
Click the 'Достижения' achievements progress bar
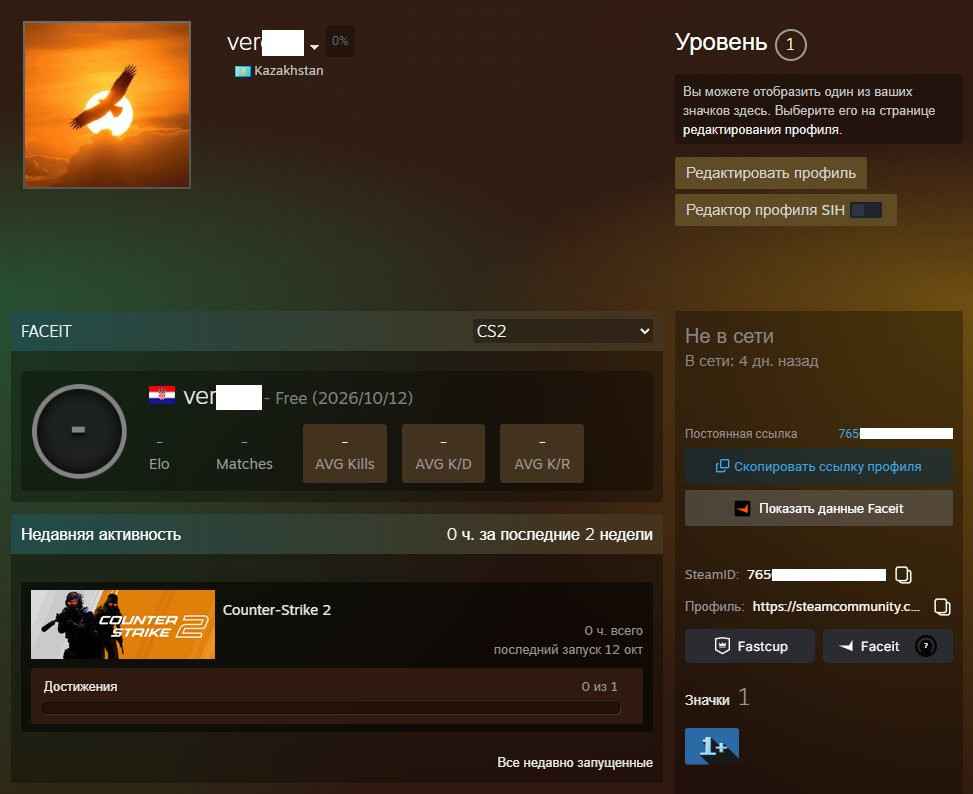tap(331, 708)
